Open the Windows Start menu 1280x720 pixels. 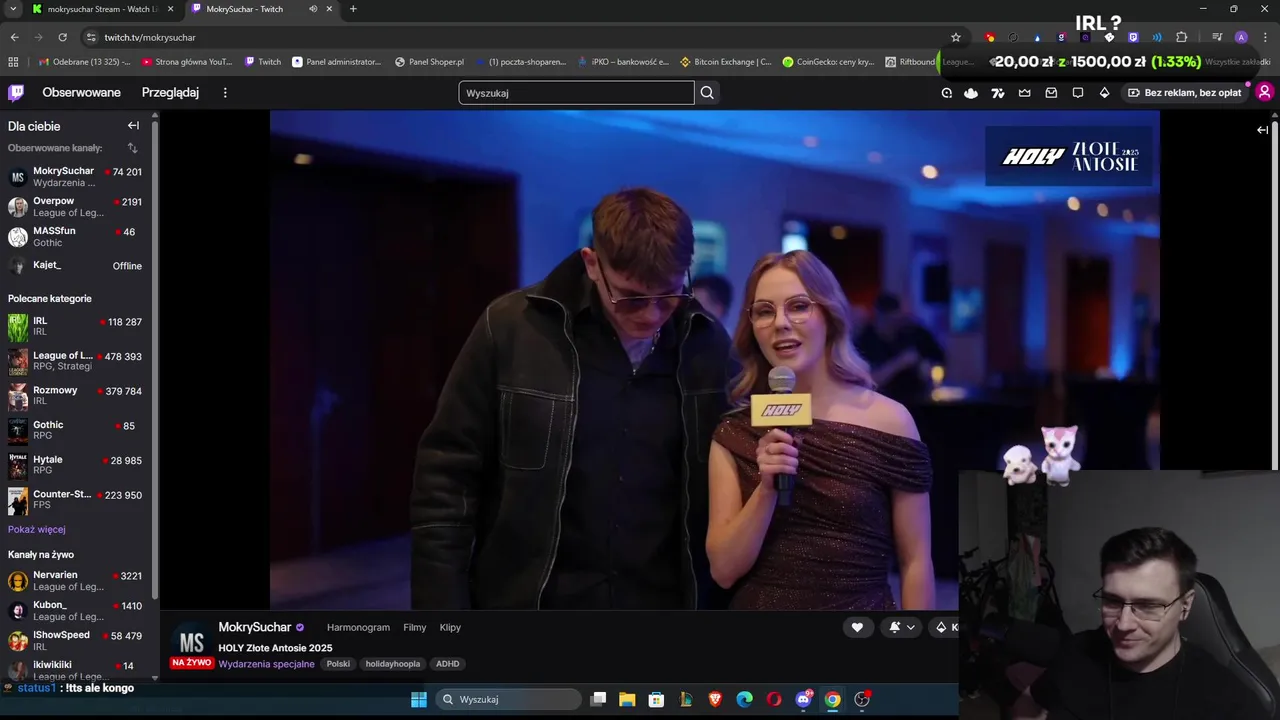[x=419, y=699]
